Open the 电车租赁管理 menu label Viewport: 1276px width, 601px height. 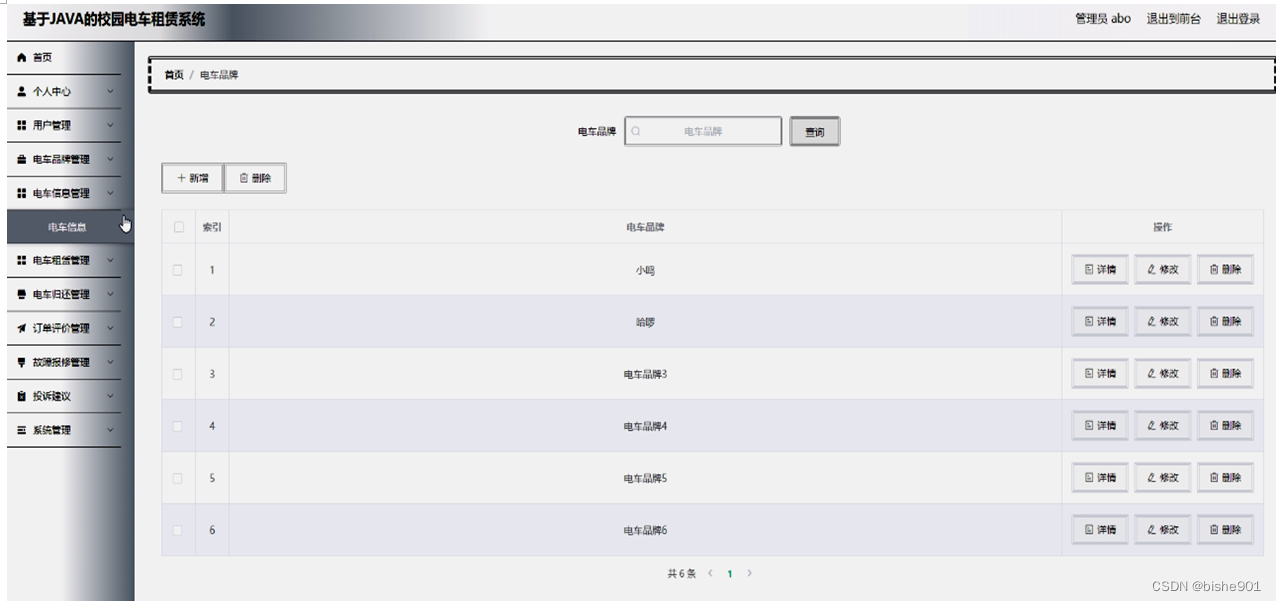point(61,260)
